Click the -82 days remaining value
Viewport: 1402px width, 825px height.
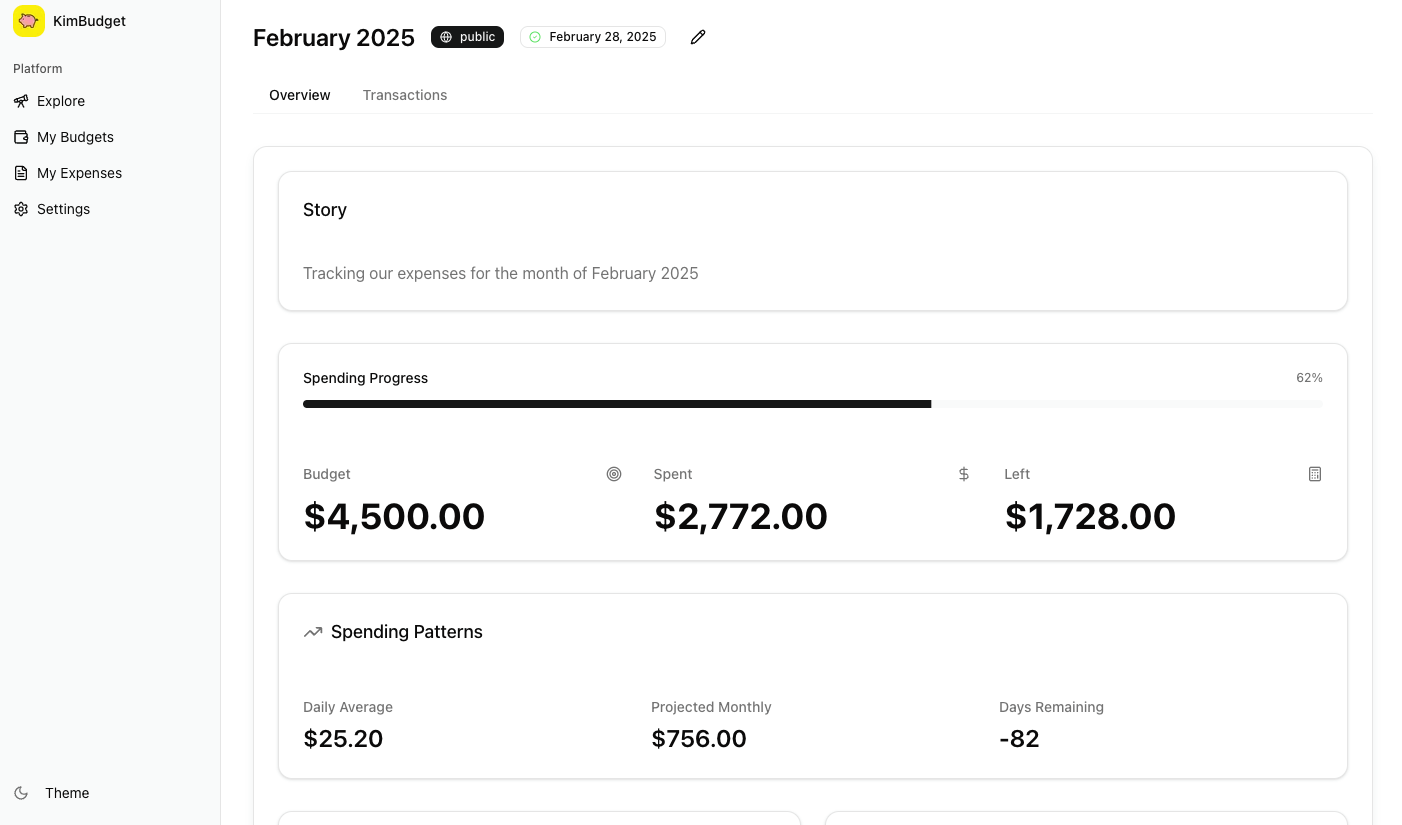coord(1019,739)
